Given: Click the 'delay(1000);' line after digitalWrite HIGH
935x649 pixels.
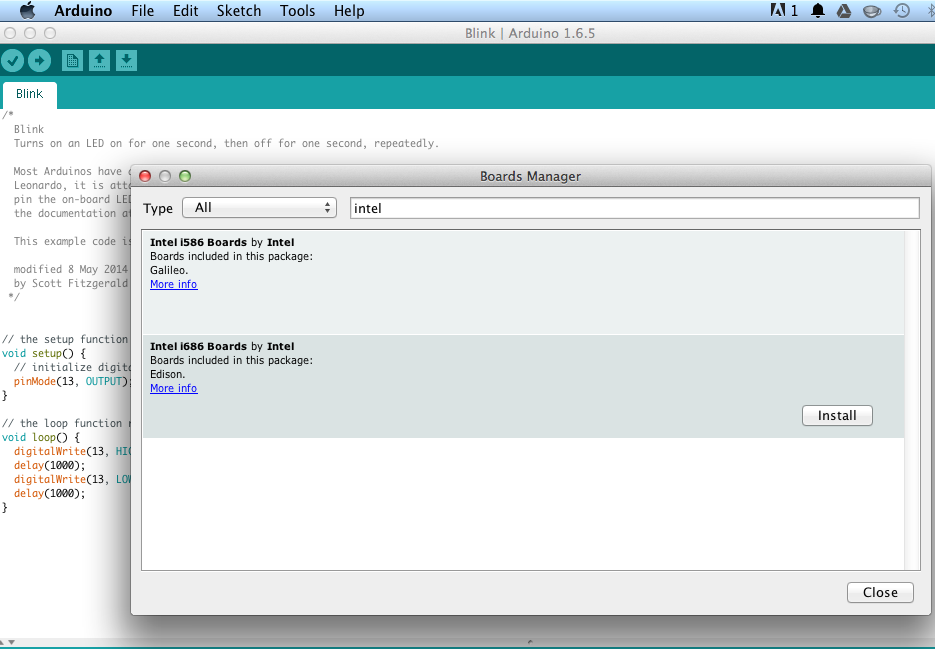Looking at the screenshot, I should 49,465.
